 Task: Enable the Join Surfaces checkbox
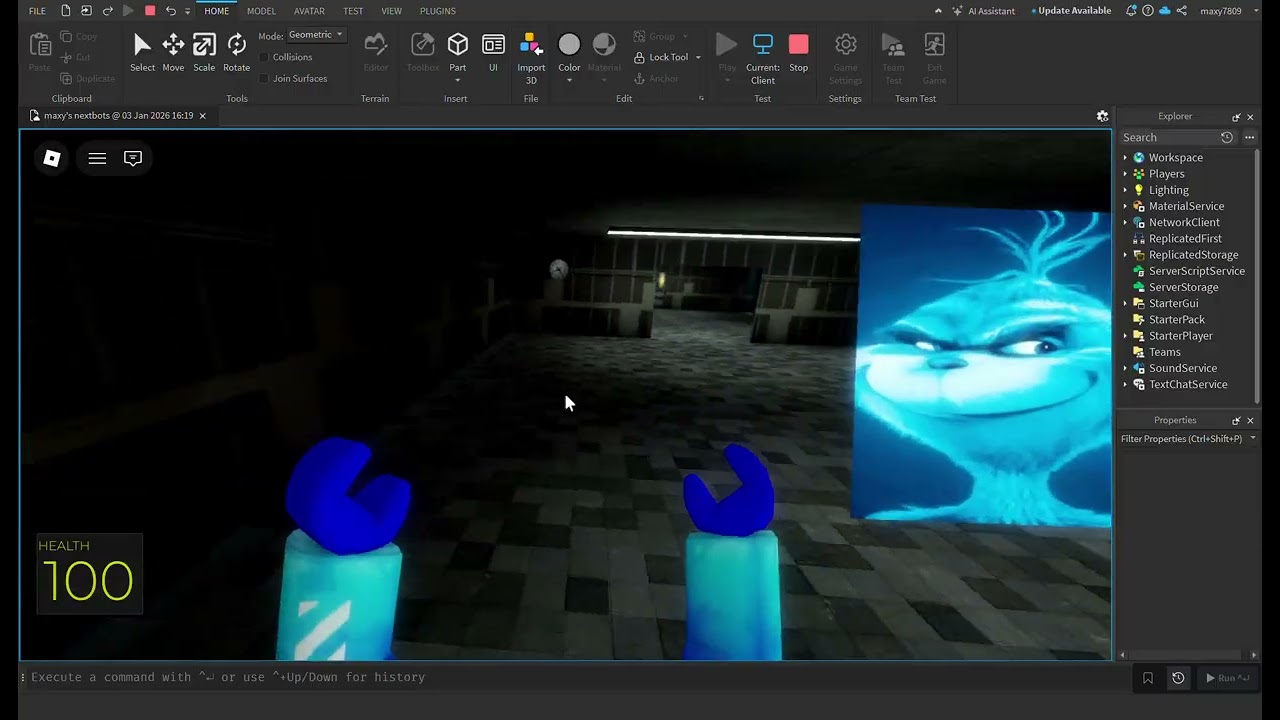point(264,78)
